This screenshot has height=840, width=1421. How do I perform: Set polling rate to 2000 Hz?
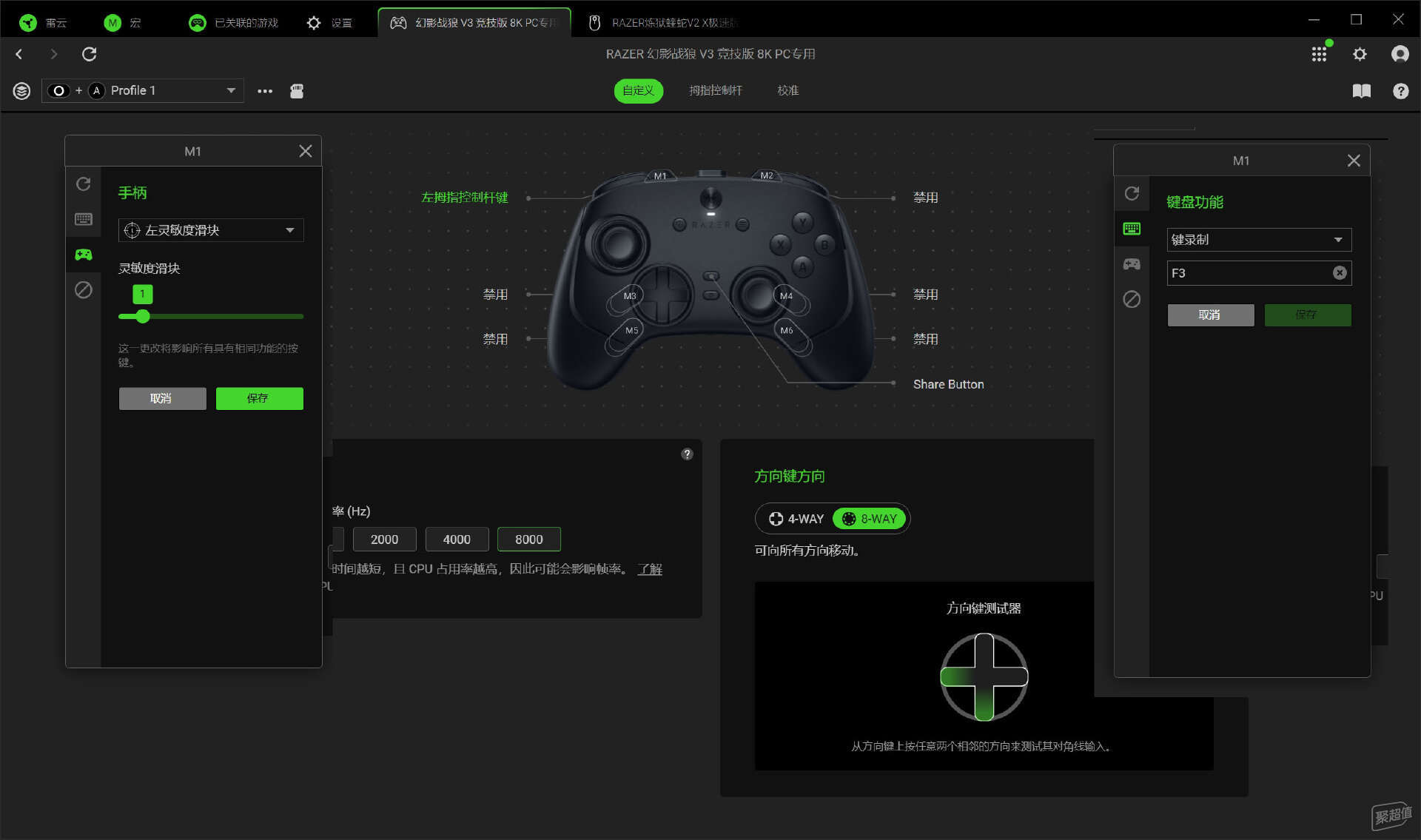(384, 540)
